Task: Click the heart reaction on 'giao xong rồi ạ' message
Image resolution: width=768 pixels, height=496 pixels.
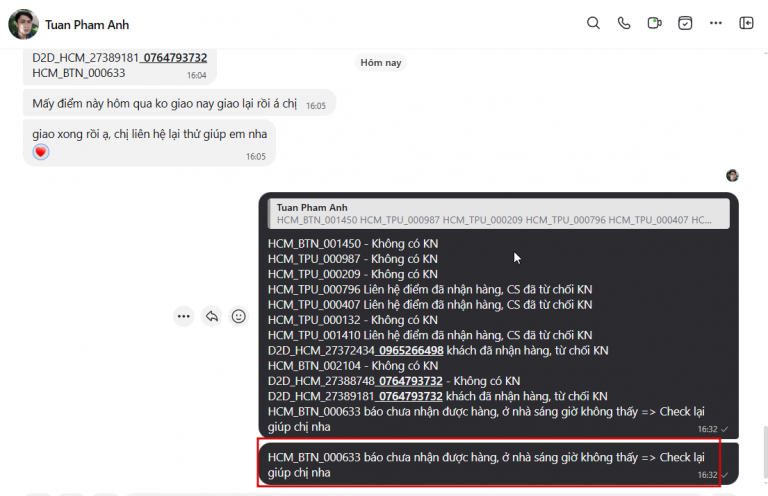Action: (x=41, y=152)
